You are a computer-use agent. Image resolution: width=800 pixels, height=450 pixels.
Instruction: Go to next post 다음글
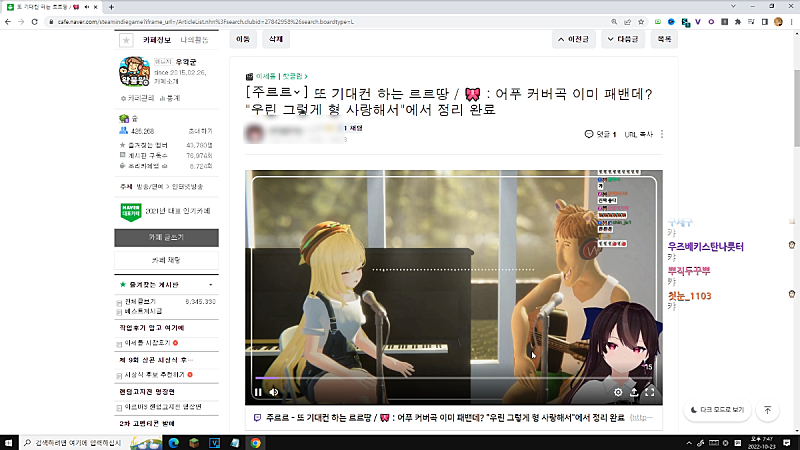(x=623, y=39)
